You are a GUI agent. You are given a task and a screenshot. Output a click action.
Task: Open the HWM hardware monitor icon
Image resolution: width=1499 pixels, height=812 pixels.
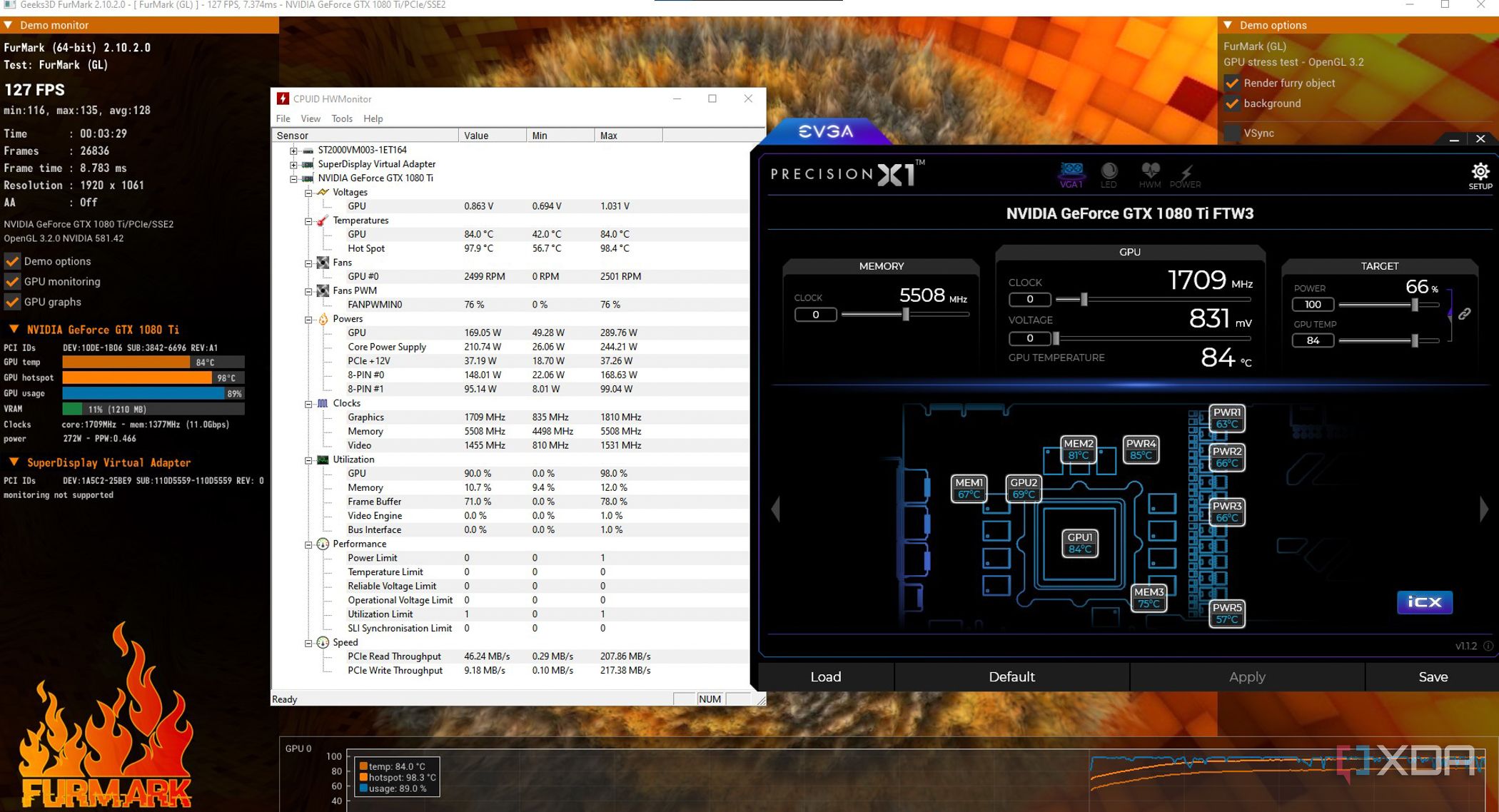click(x=1149, y=174)
